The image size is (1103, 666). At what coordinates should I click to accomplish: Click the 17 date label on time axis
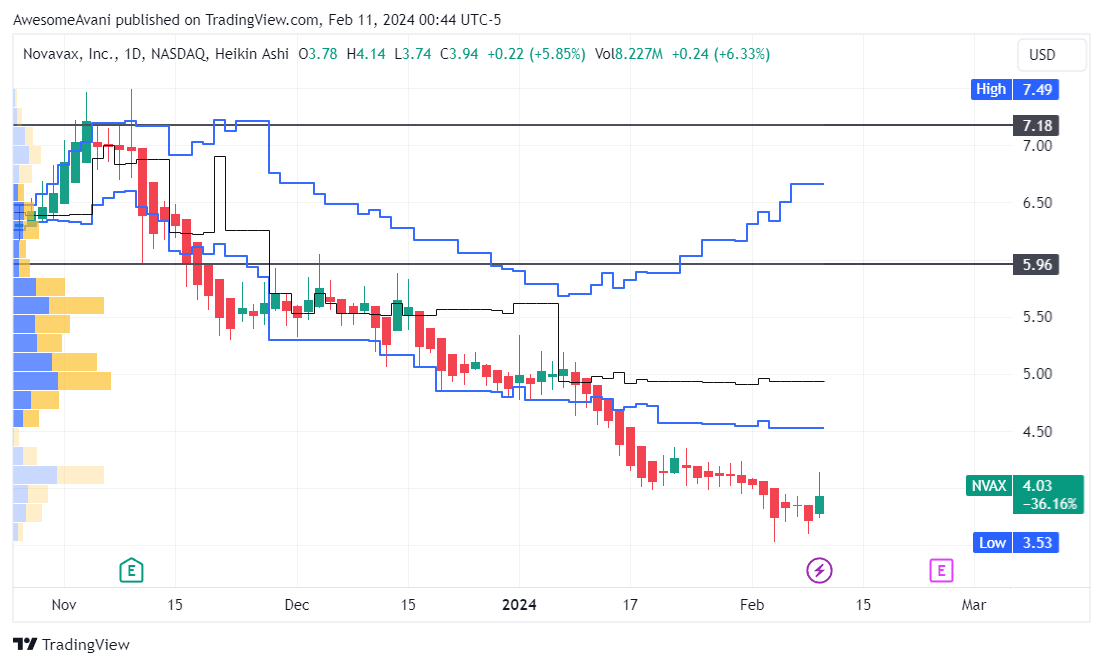(630, 605)
